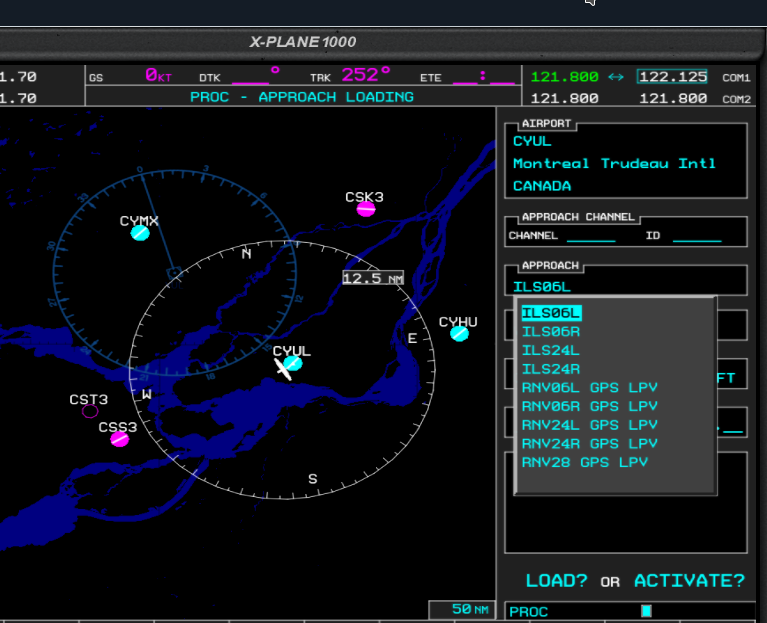
Task: Click the ETE time field
Action: click(467, 76)
